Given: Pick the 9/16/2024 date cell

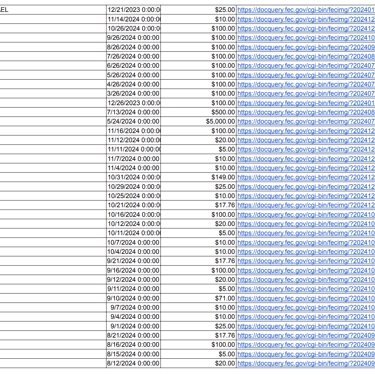Looking at the screenshot, I should pyautogui.click(x=133, y=270).
